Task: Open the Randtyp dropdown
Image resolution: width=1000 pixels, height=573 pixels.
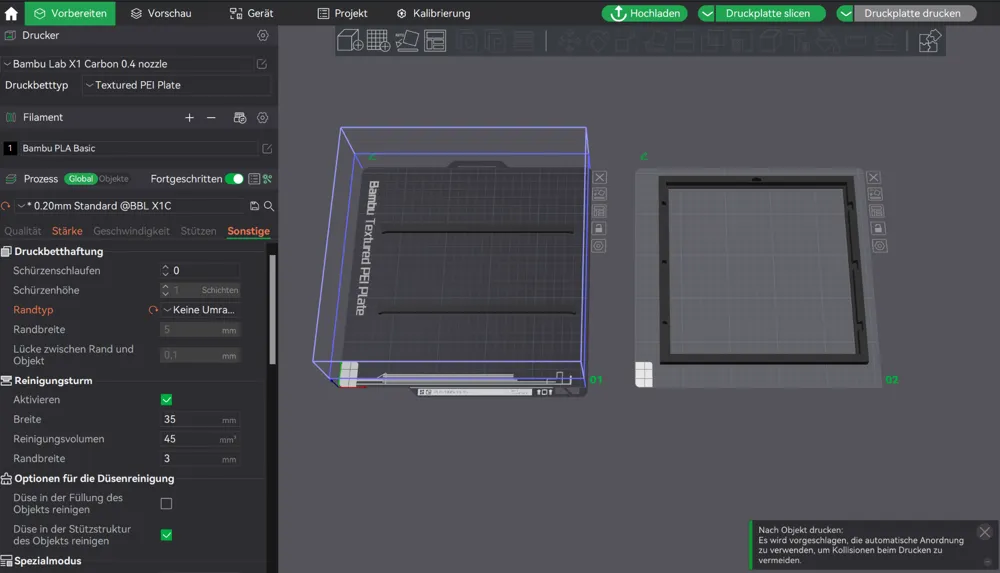Action: coord(200,310)
